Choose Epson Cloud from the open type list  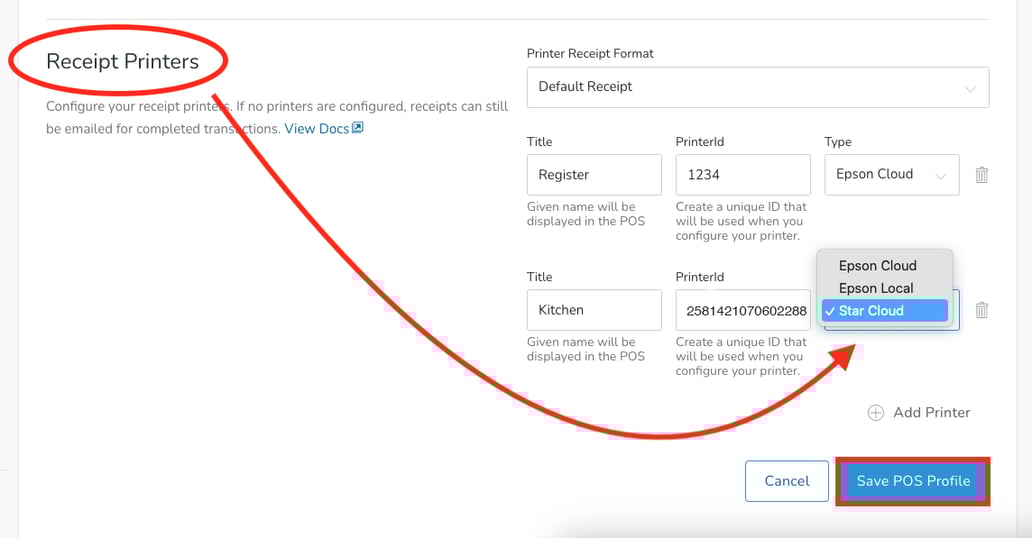click(878, 266)
